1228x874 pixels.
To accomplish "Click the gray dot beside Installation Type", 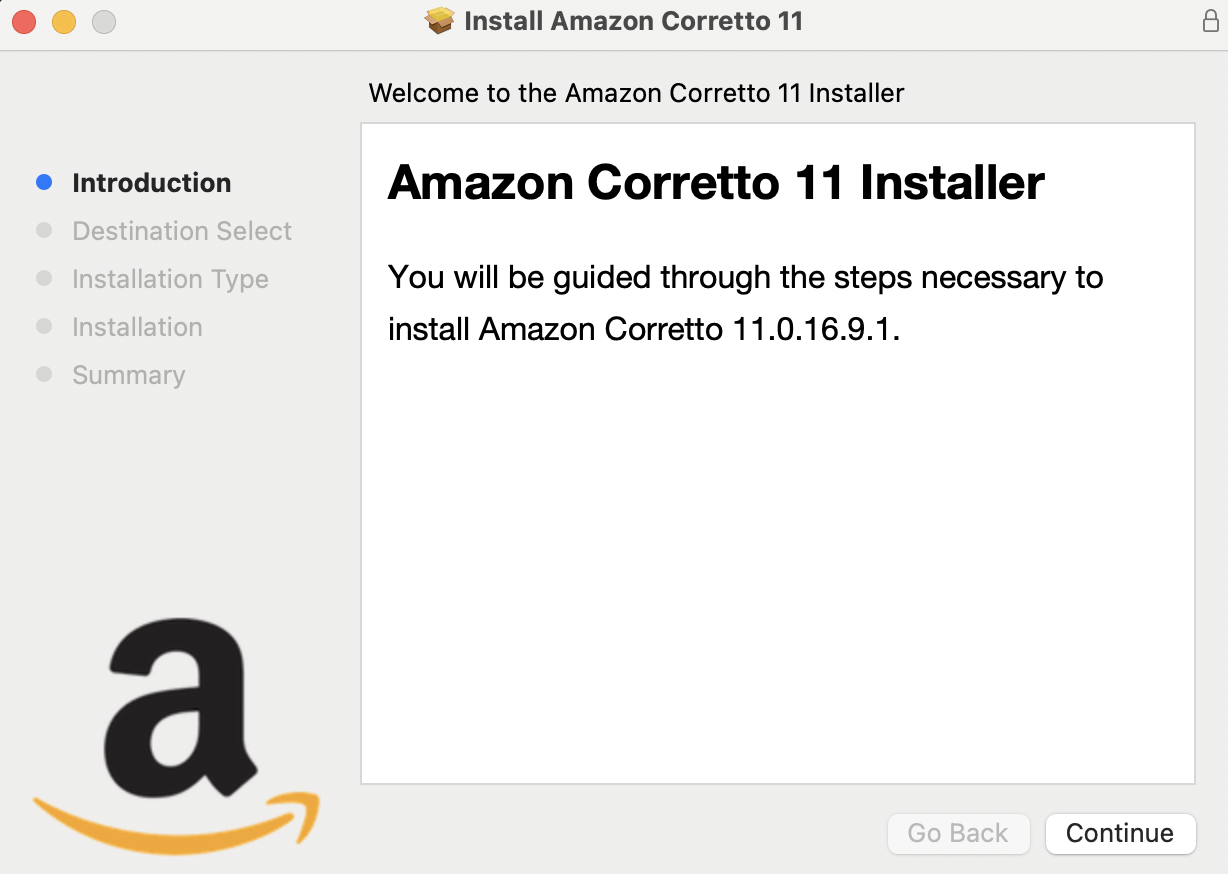I will [44, 279].
